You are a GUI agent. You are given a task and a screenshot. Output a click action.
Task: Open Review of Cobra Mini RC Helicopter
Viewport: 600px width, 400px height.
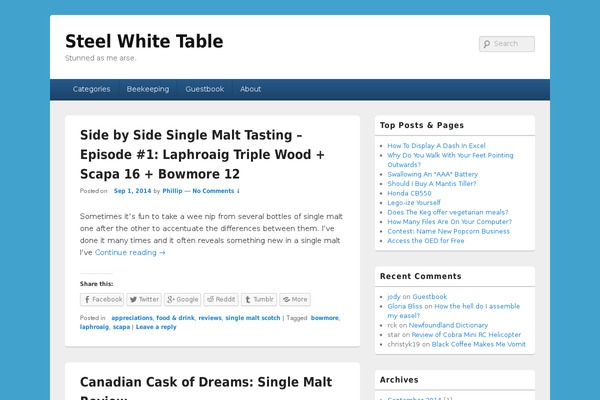[466, 335]
